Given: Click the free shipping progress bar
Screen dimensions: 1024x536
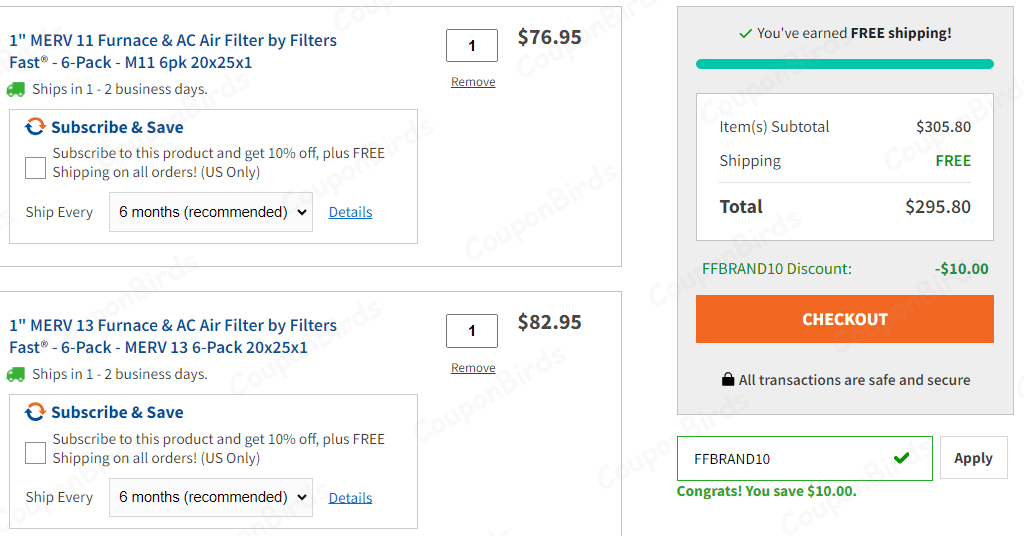Looking at the screenshot, I should click(x=845, y=64).
